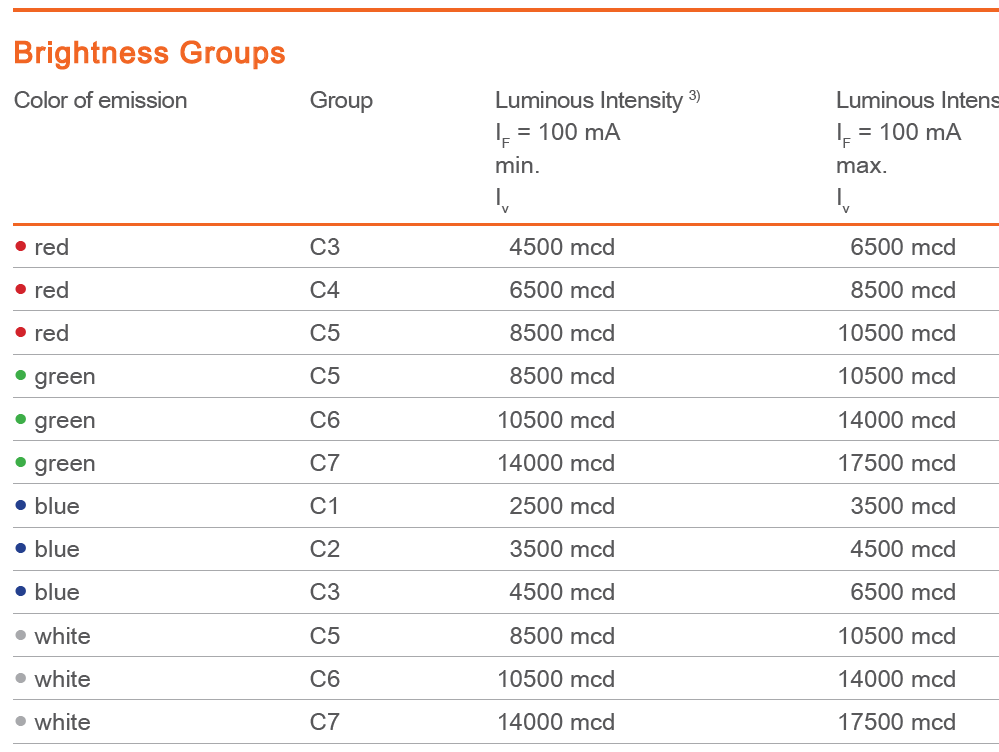Select group "C7" in the green row
This screenshot has width=999, height=752.
click(x=325, y=463)
